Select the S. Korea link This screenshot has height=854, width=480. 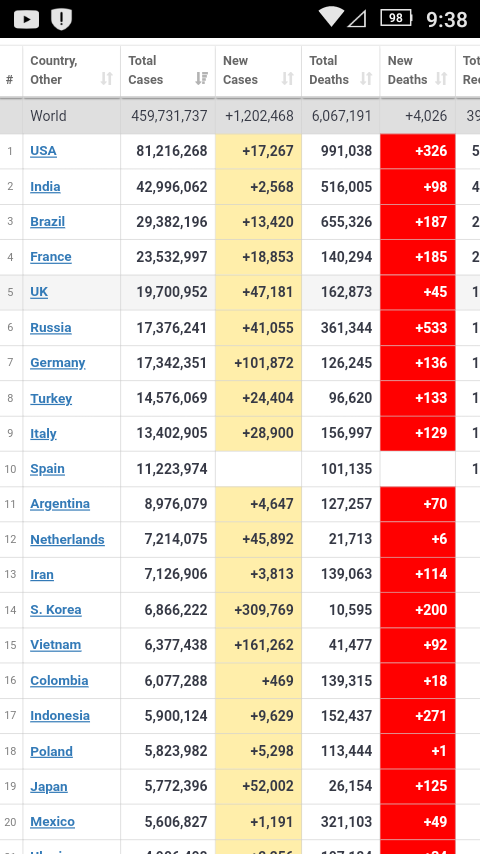pos(56,609)
